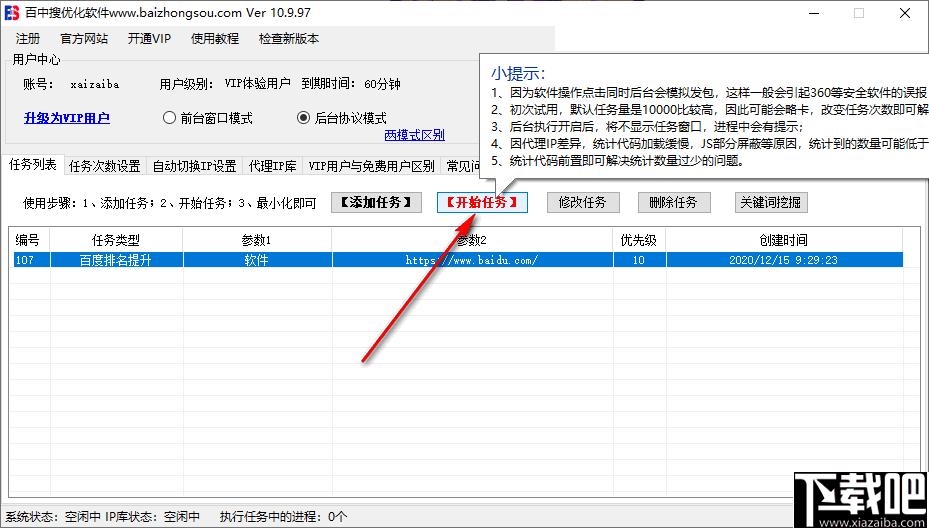Select 后台协议模式 radio button
Image resolution: width=929 pixels, height=528 pixels.
pyautogui.click(x=342, y=118)
